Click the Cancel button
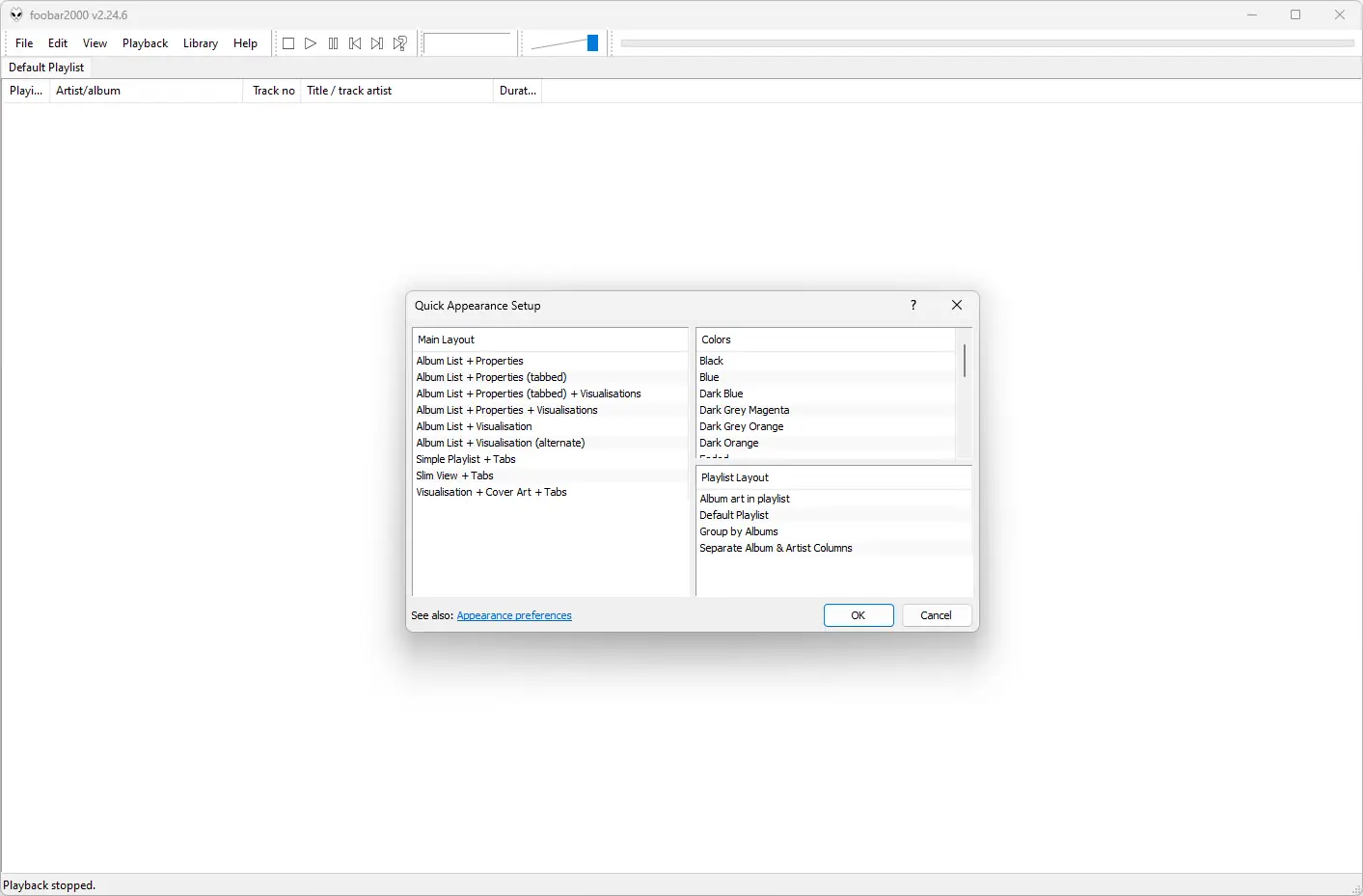This screenshot has width=1363, height=896. pos(937,615)
